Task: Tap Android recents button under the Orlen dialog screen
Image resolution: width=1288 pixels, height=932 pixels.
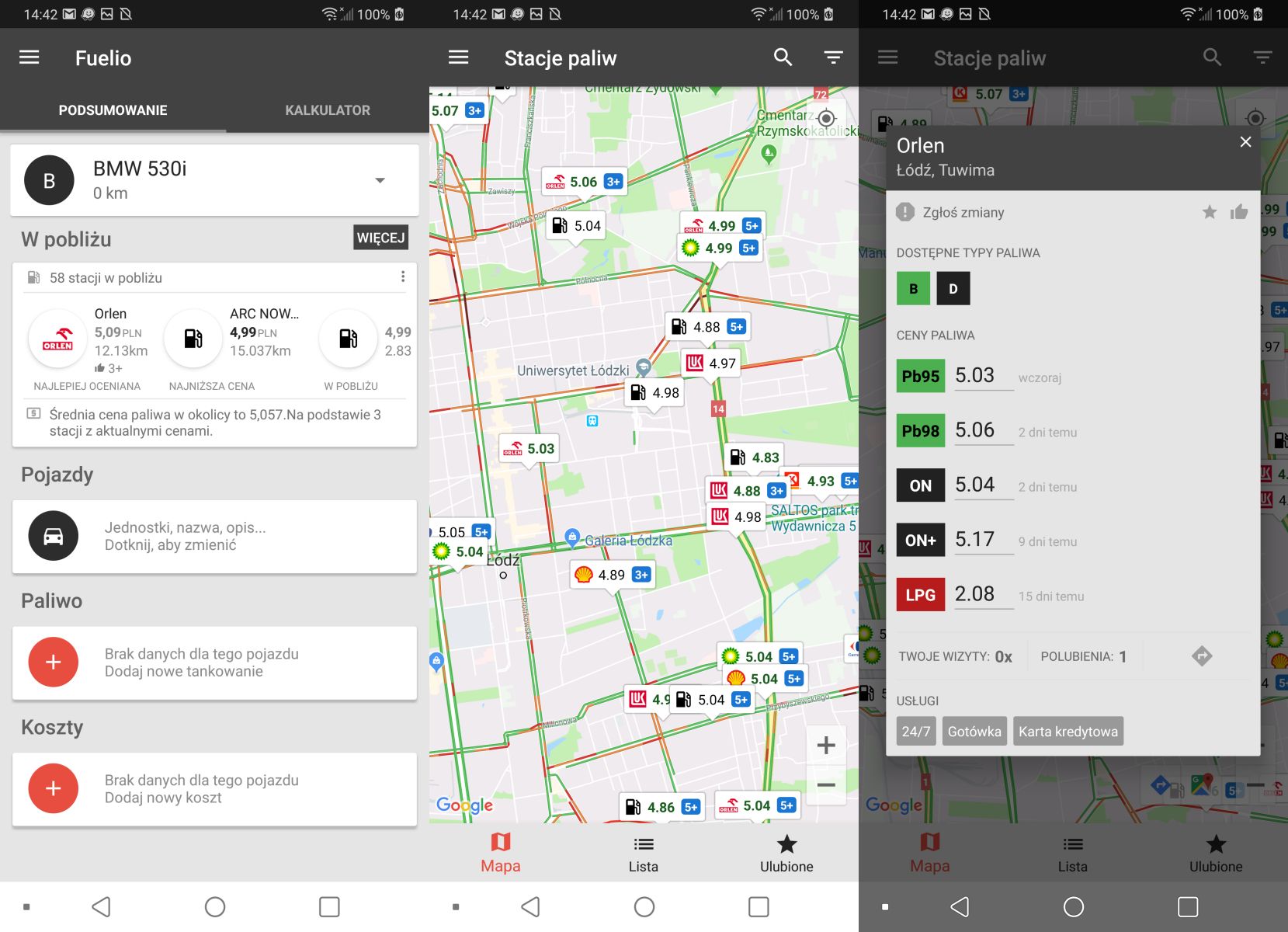Action: (x=1188, y=906)
